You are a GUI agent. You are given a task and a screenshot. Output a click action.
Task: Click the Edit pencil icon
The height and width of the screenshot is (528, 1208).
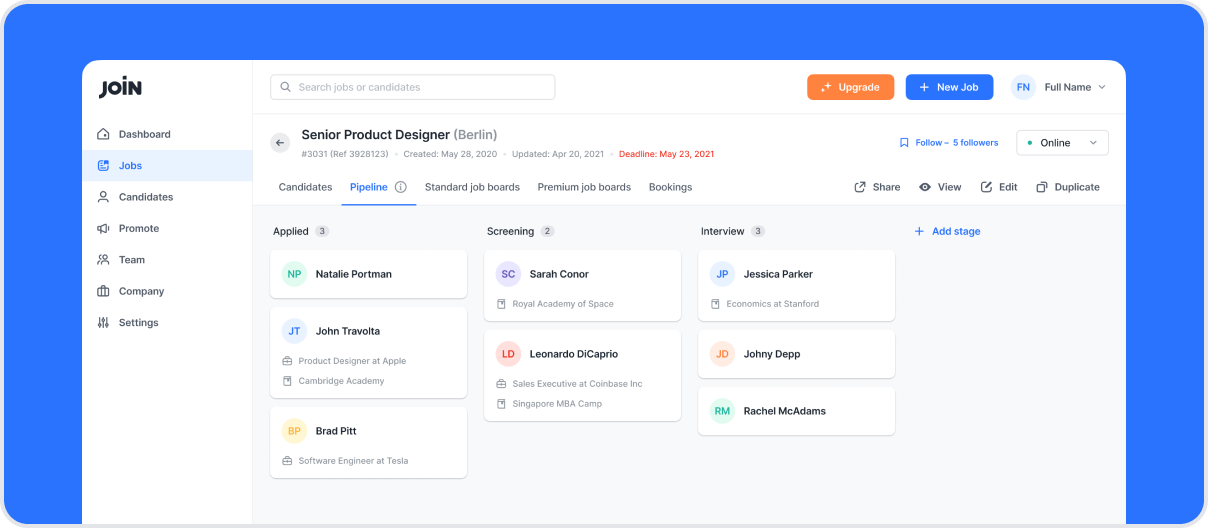pyautogui.click(x=986, y=187)
